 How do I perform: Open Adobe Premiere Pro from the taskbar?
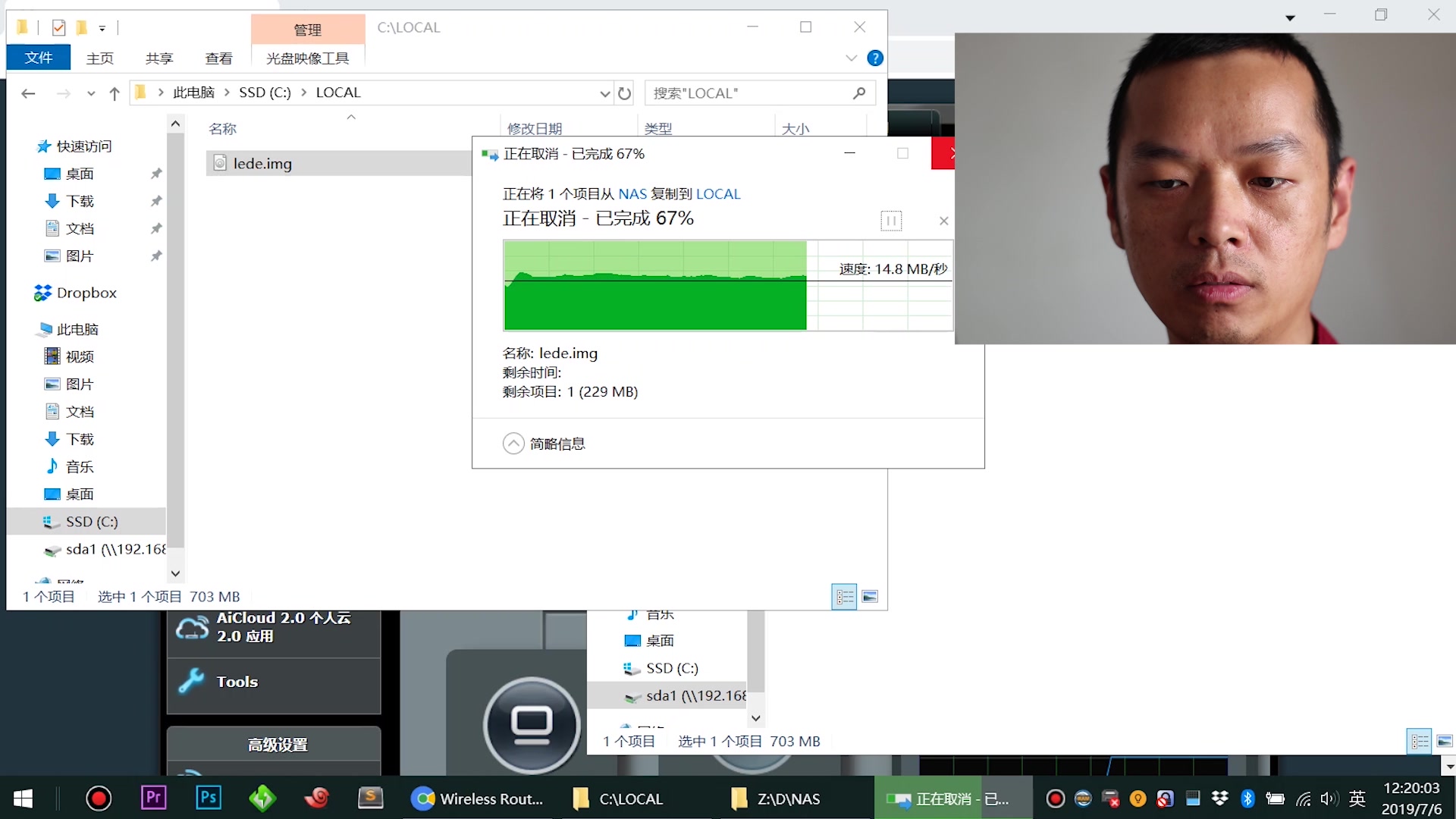tap(152, 798)
